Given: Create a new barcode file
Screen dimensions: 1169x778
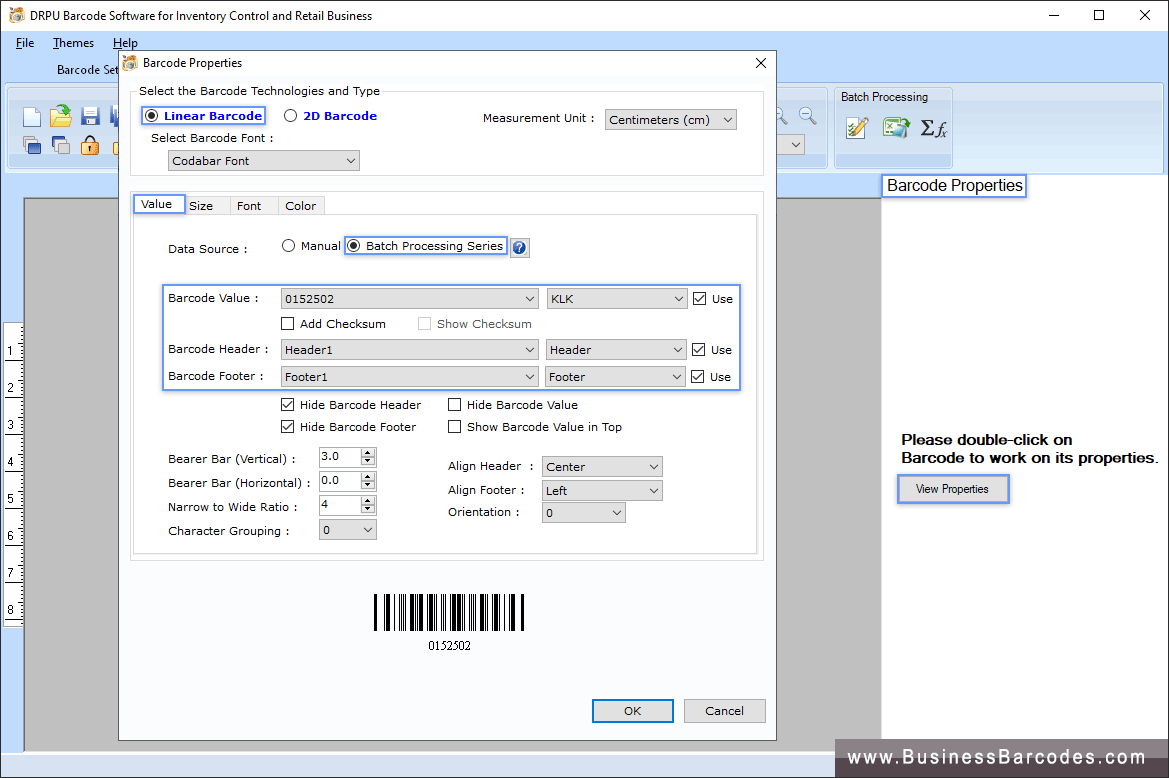Looking at the screenshot, I should (32, 115).
